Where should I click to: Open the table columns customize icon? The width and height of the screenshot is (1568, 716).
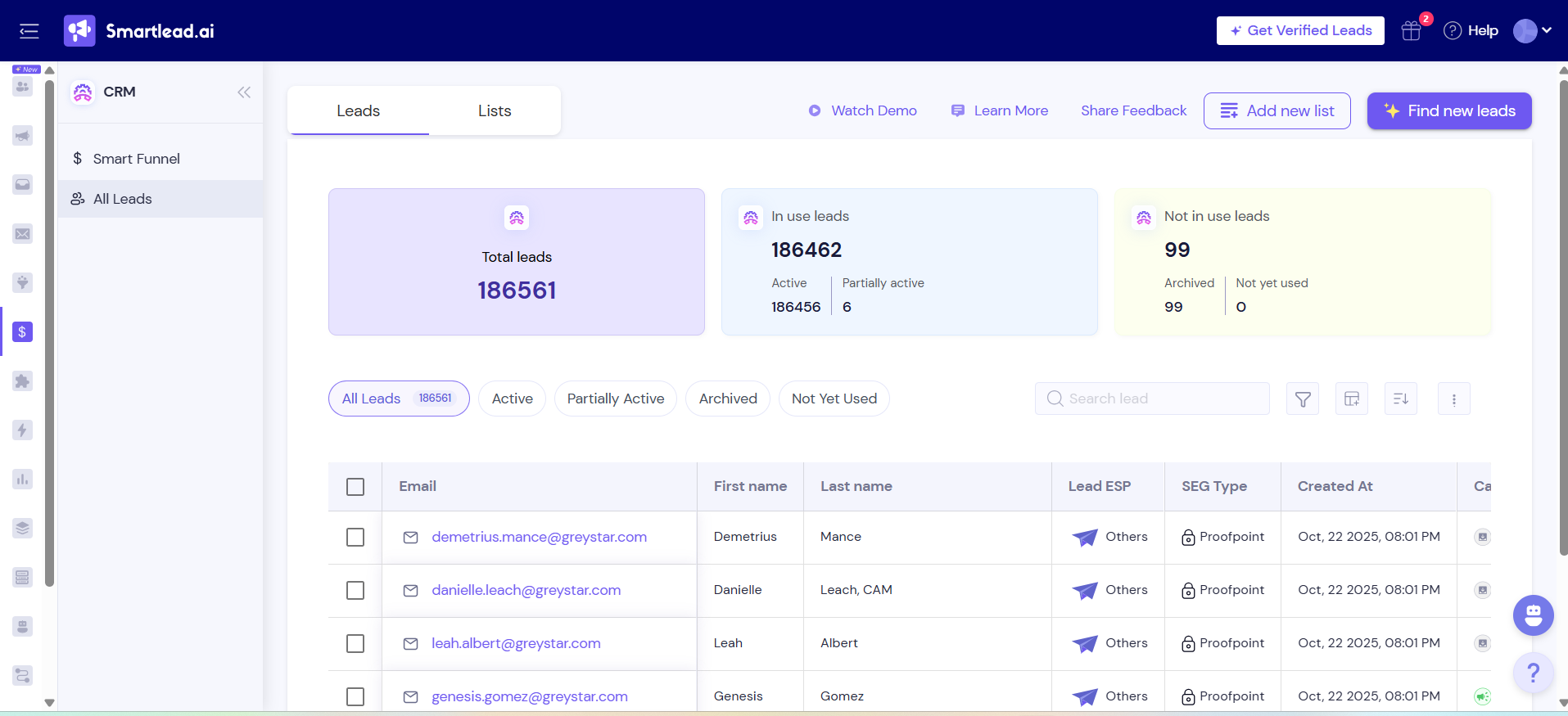[1352, 399]
